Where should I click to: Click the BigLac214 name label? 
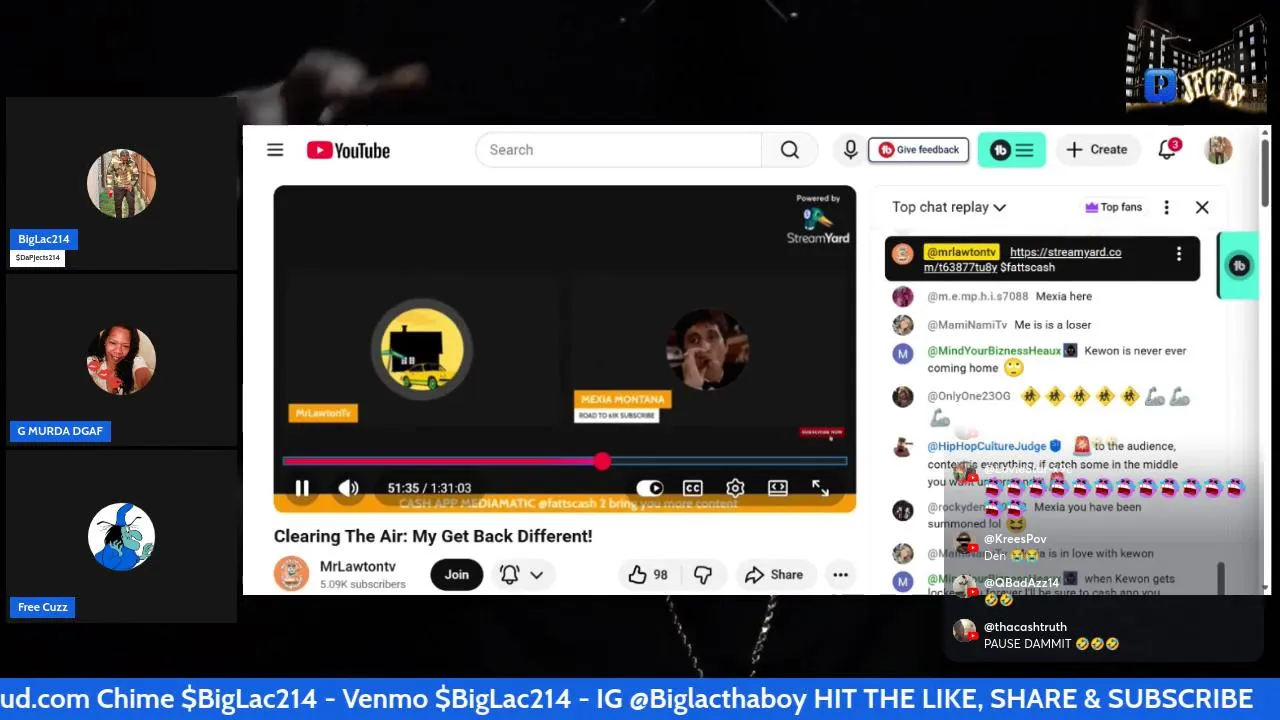44,239
